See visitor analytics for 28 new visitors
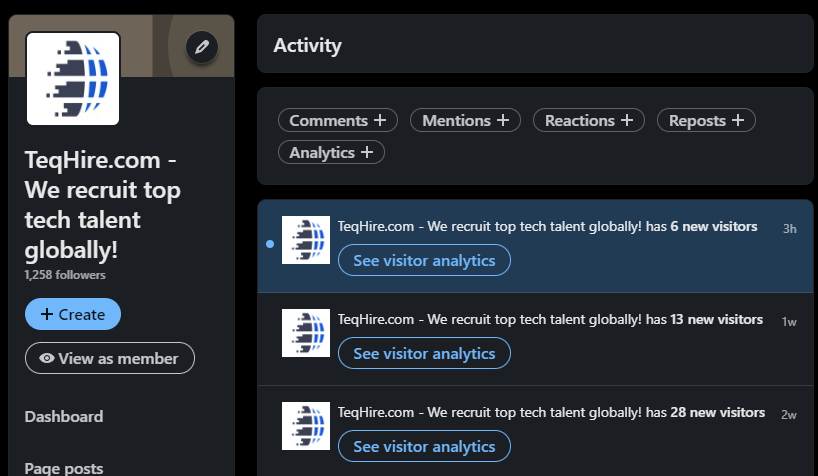This screenshot has width=818, height=476. coord(424,446)
